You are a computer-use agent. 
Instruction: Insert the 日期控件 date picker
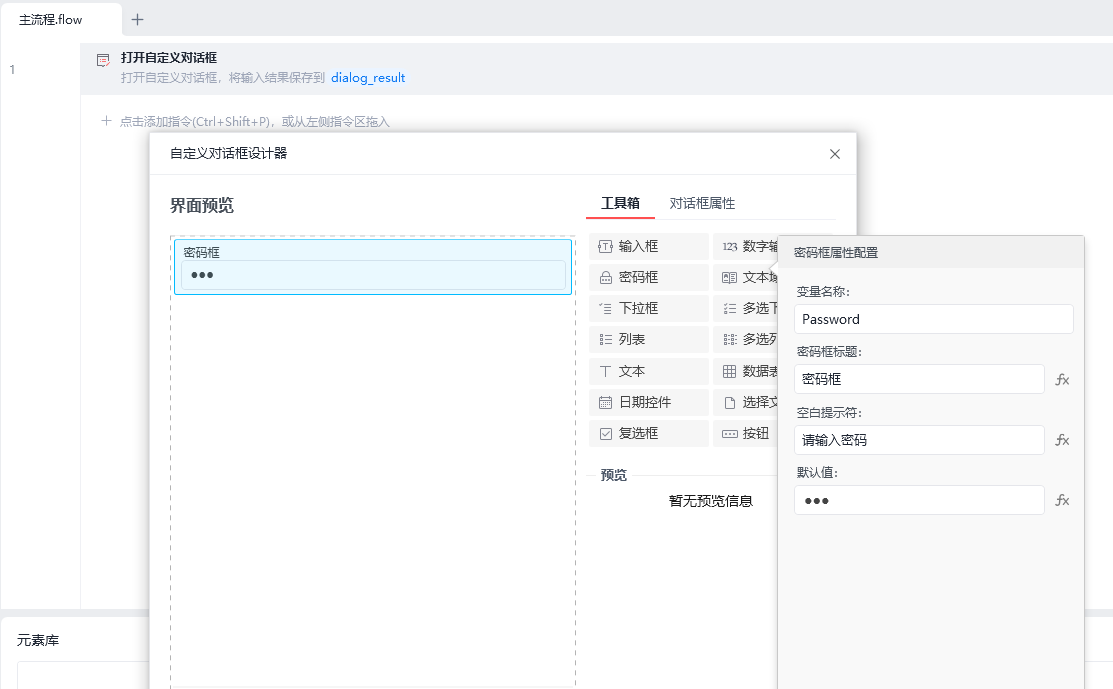coord(648,402)
